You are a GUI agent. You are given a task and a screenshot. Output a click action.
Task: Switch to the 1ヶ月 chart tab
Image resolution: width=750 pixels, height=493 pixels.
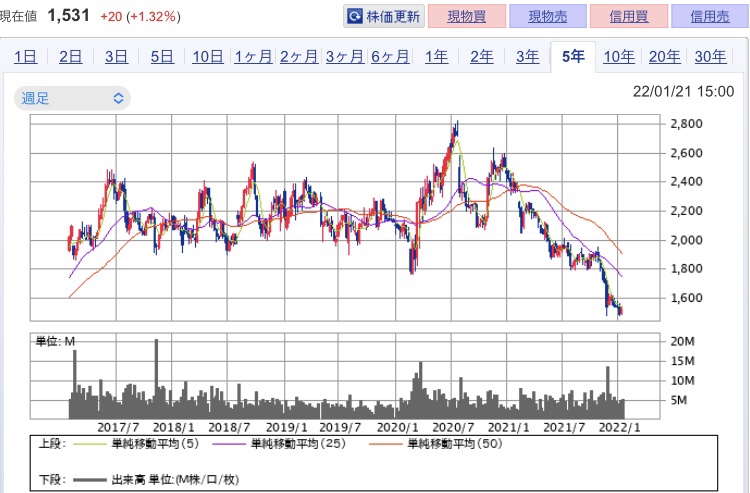(x=253, y=57)
